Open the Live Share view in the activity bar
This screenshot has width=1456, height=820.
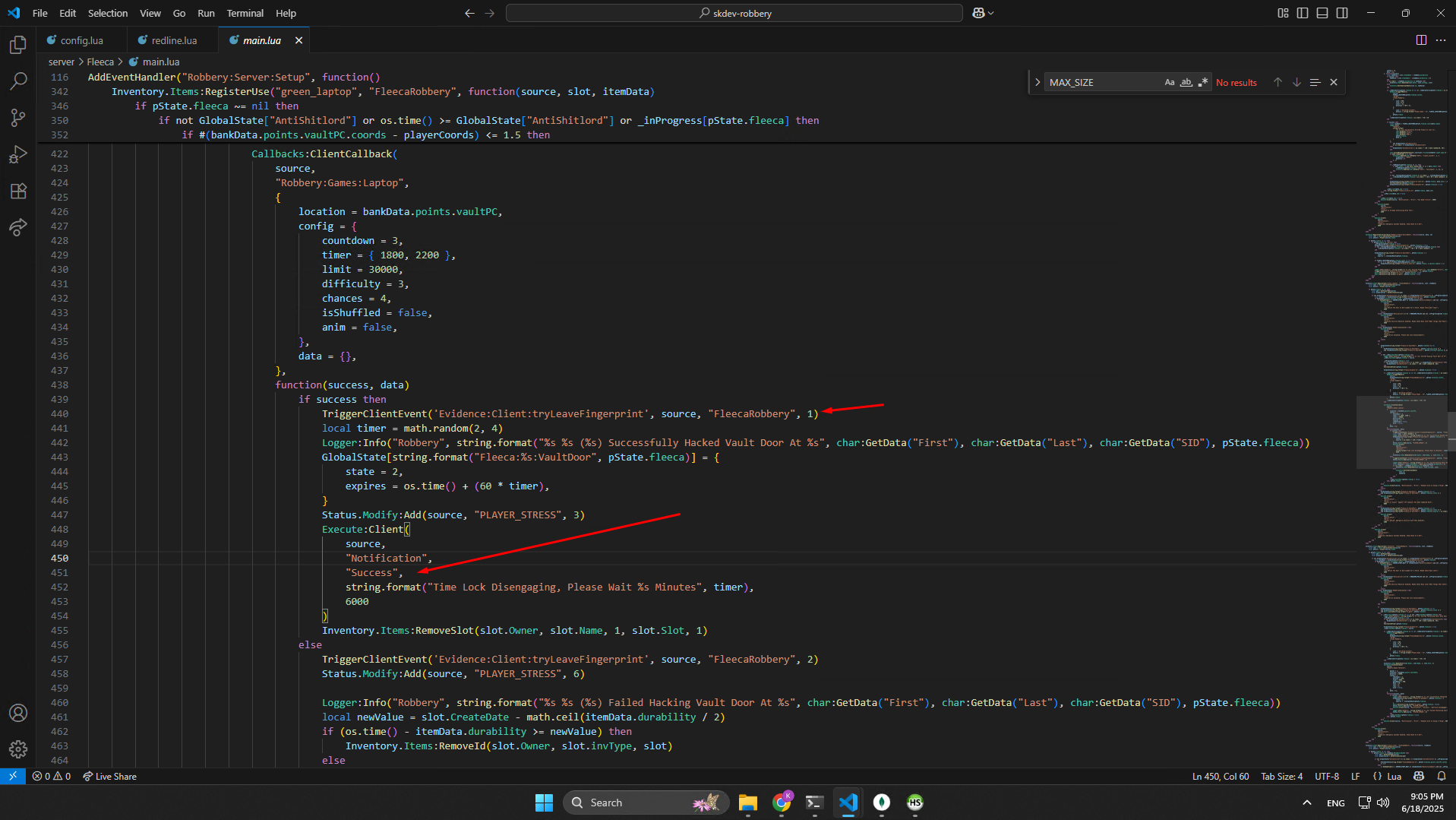(x=18, y=227)
